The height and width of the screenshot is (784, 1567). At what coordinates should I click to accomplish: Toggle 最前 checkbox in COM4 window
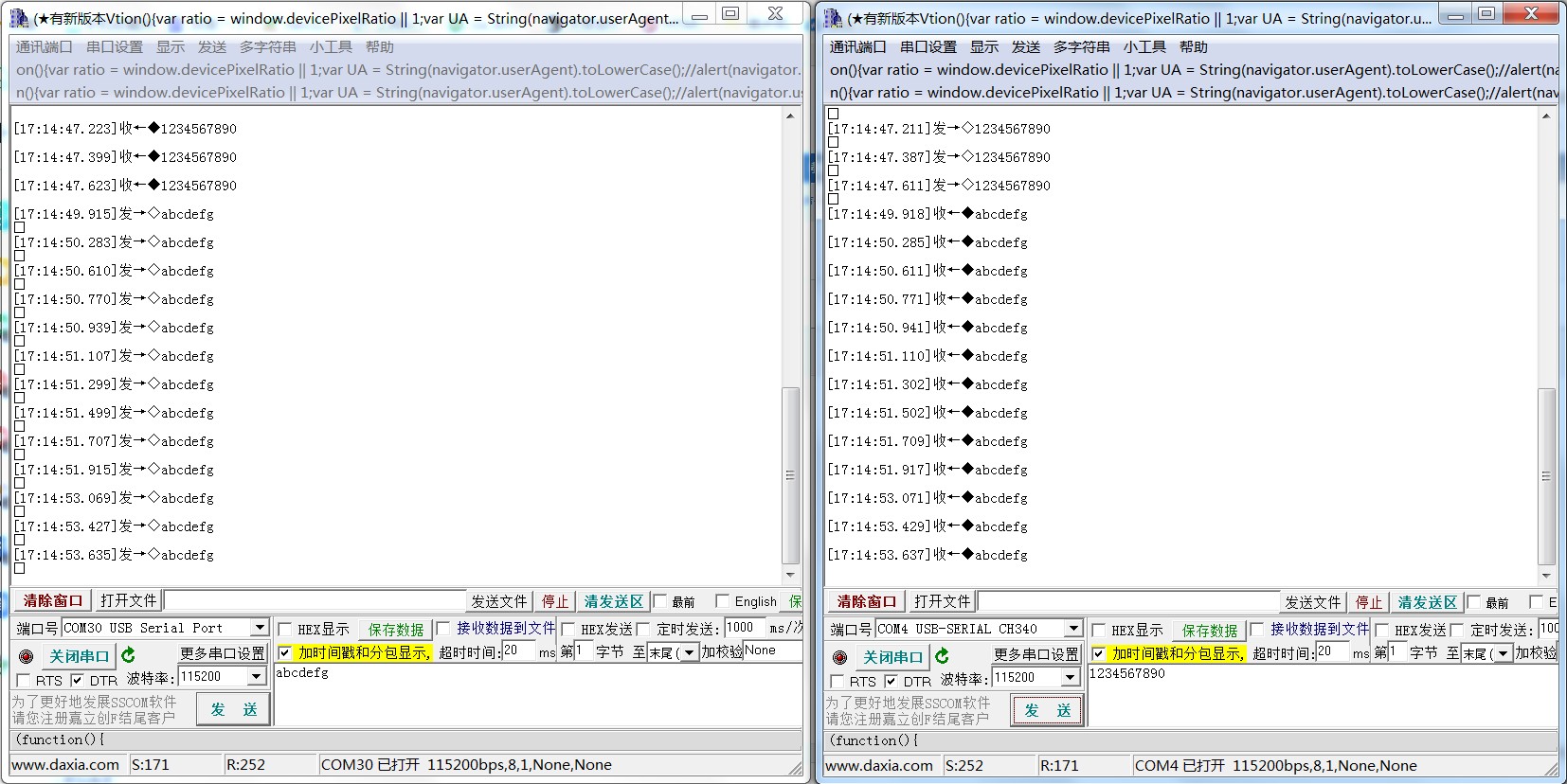point(1474,602)
